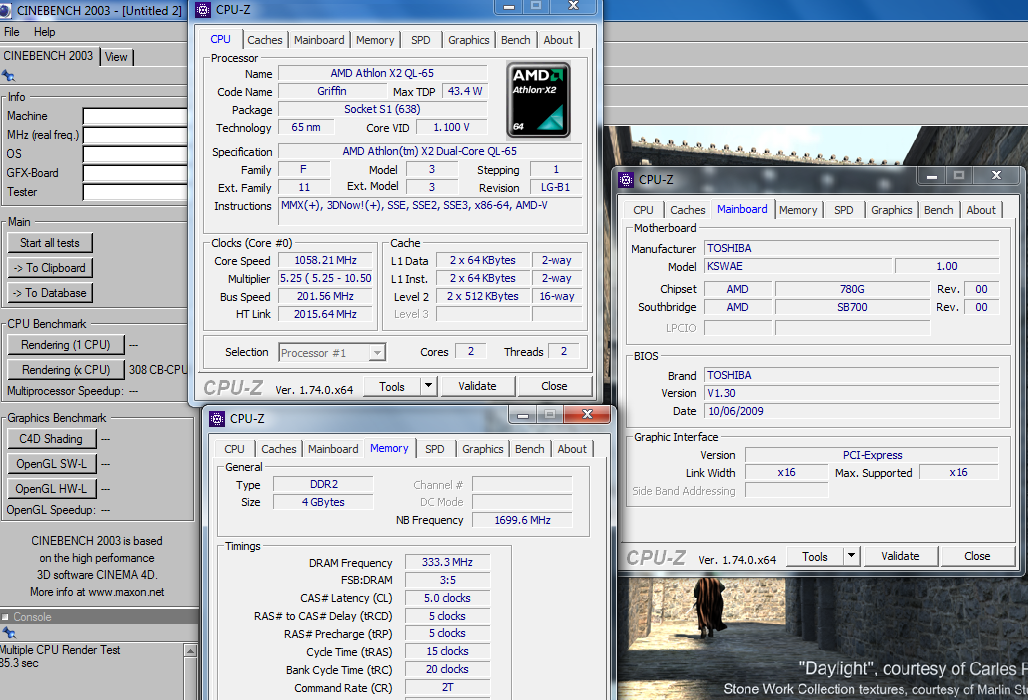
Task: Click the GFX-Board input field
Action: point(135,174)
